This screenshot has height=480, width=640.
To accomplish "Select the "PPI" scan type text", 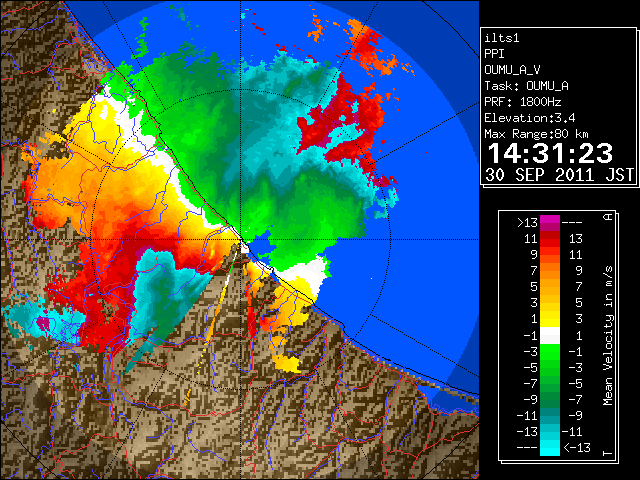I will [494, 54].
